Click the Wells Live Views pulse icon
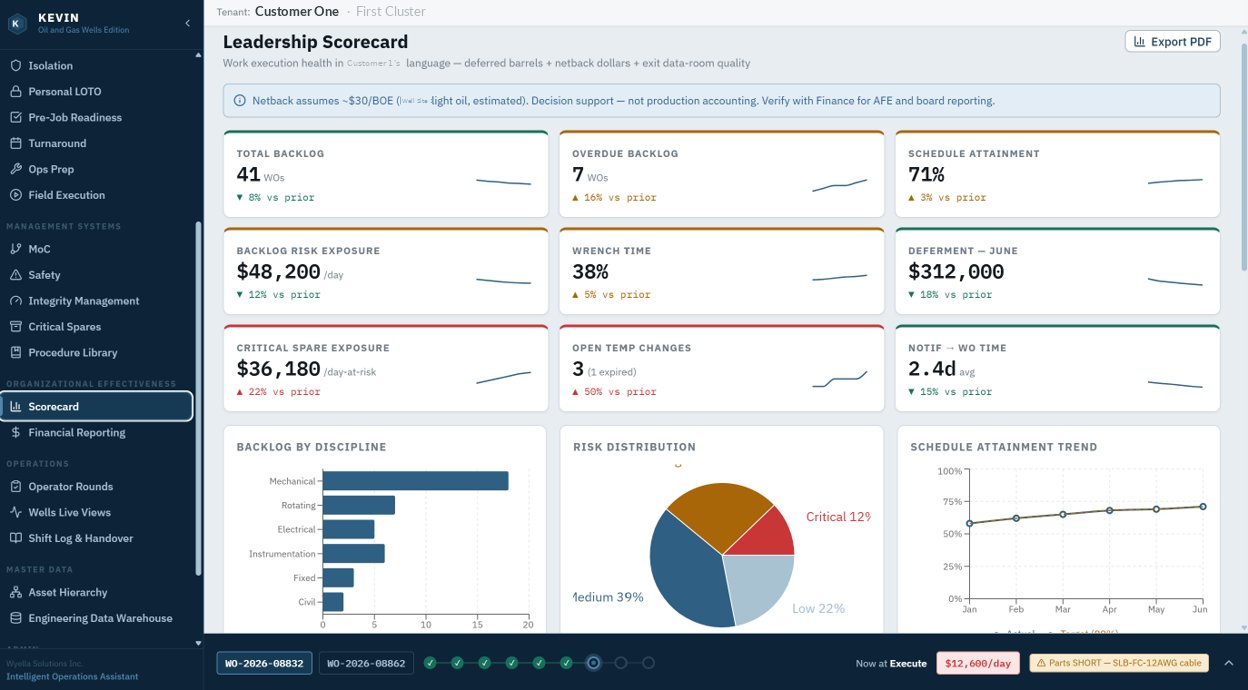The width and height of the screenshot is (1248, 690). pos(15,513)
